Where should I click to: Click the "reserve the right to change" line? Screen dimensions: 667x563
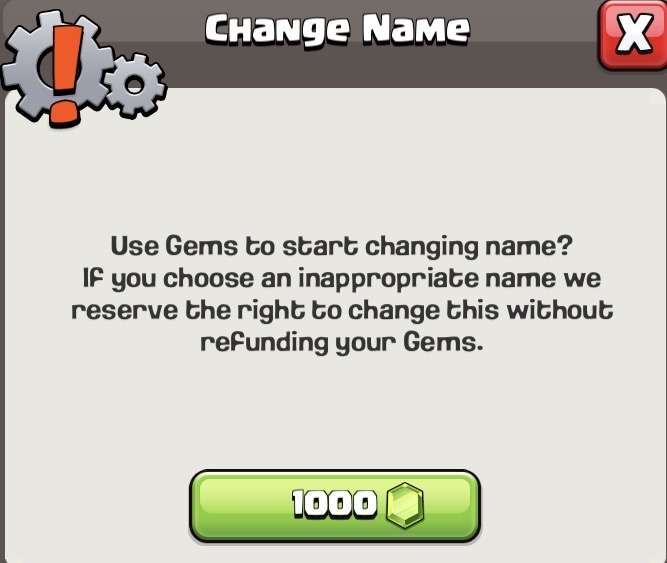tap(342, 310)
